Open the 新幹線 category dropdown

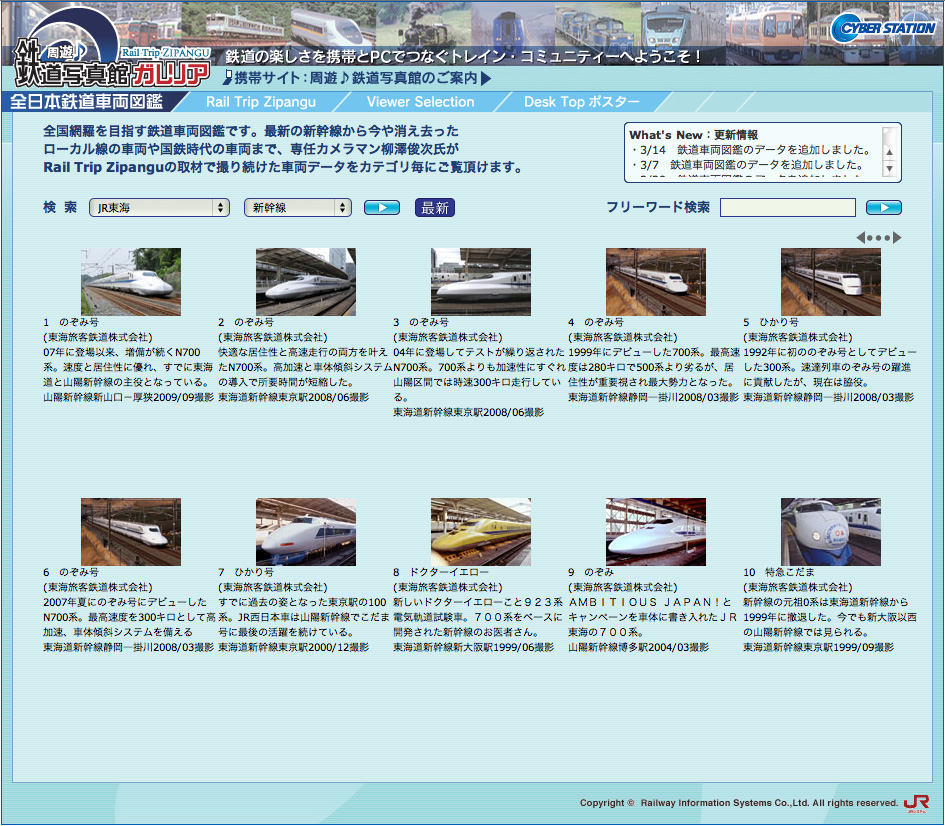[x=298, y=208]
